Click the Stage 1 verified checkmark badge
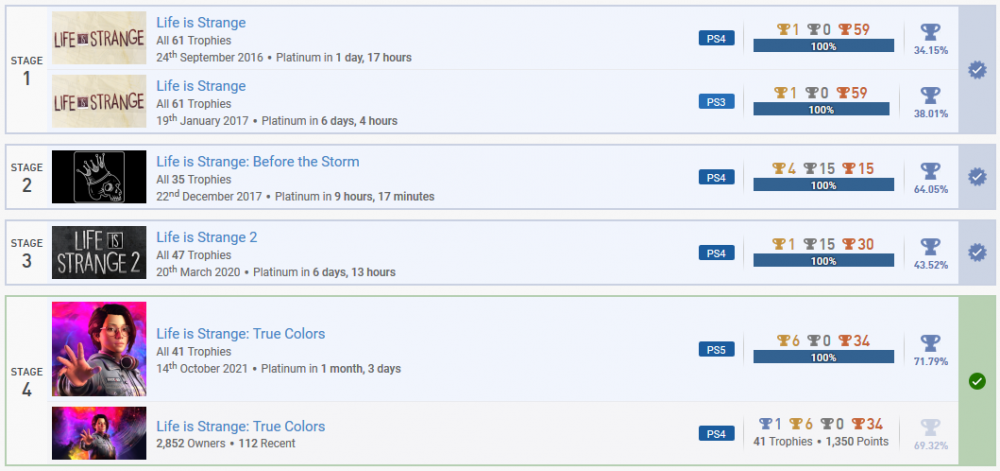This screenshot has height=471, width=1000. [x=978, y=70]
